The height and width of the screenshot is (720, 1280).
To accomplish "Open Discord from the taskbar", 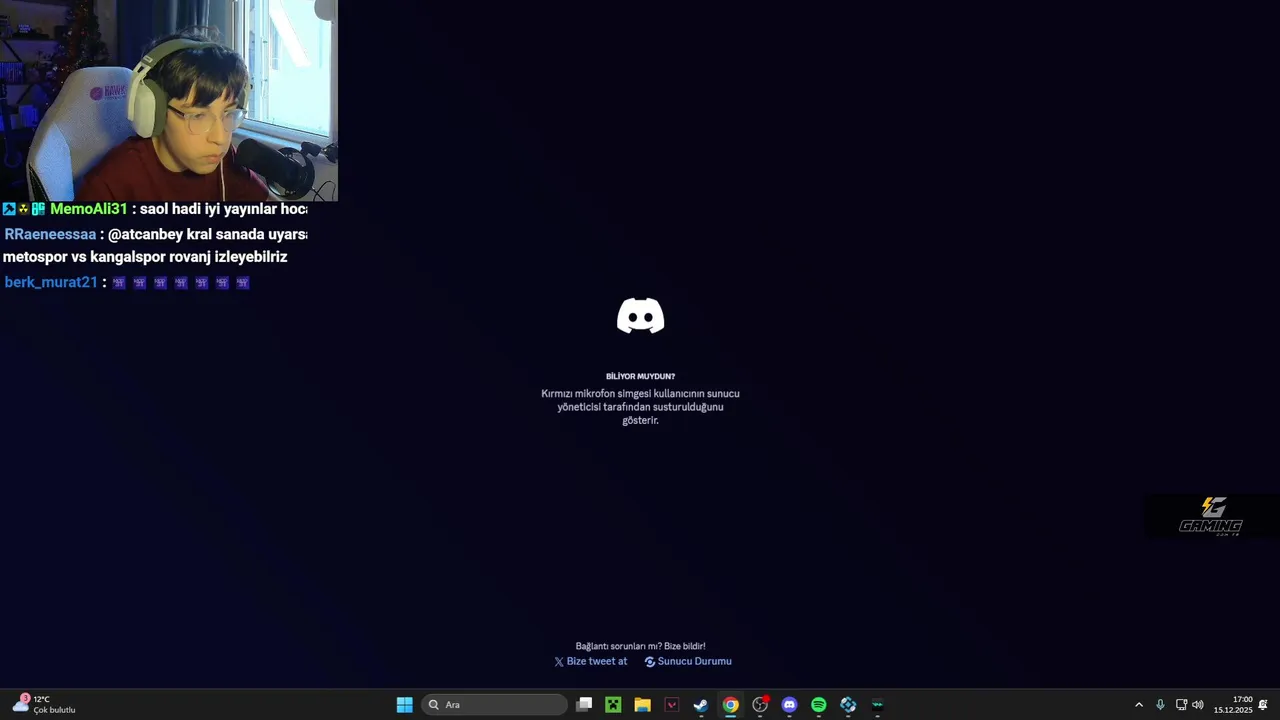I will click(x=789, y=705).
